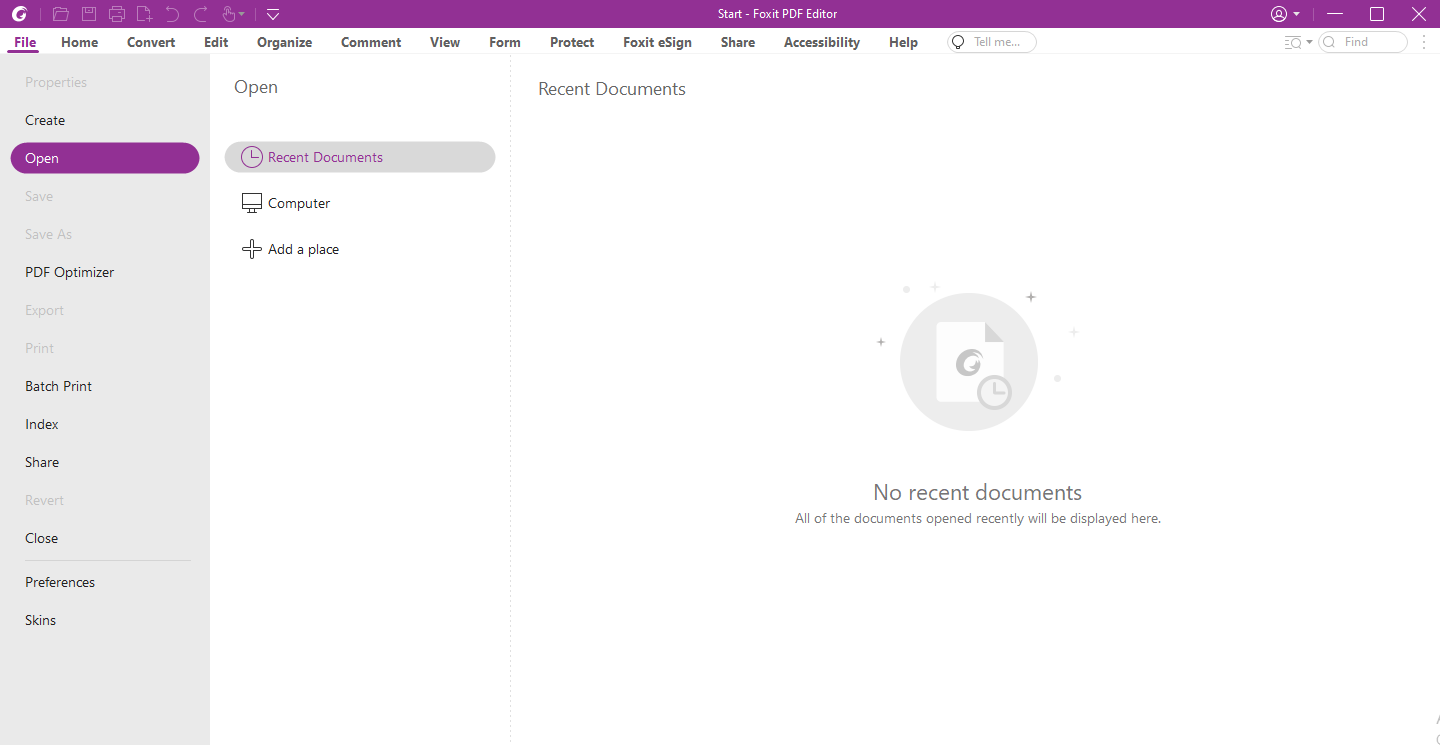This screenshot has width=1440, height=745.
Task: Click Share in the File sidebar
Action: tap(105, 462)
